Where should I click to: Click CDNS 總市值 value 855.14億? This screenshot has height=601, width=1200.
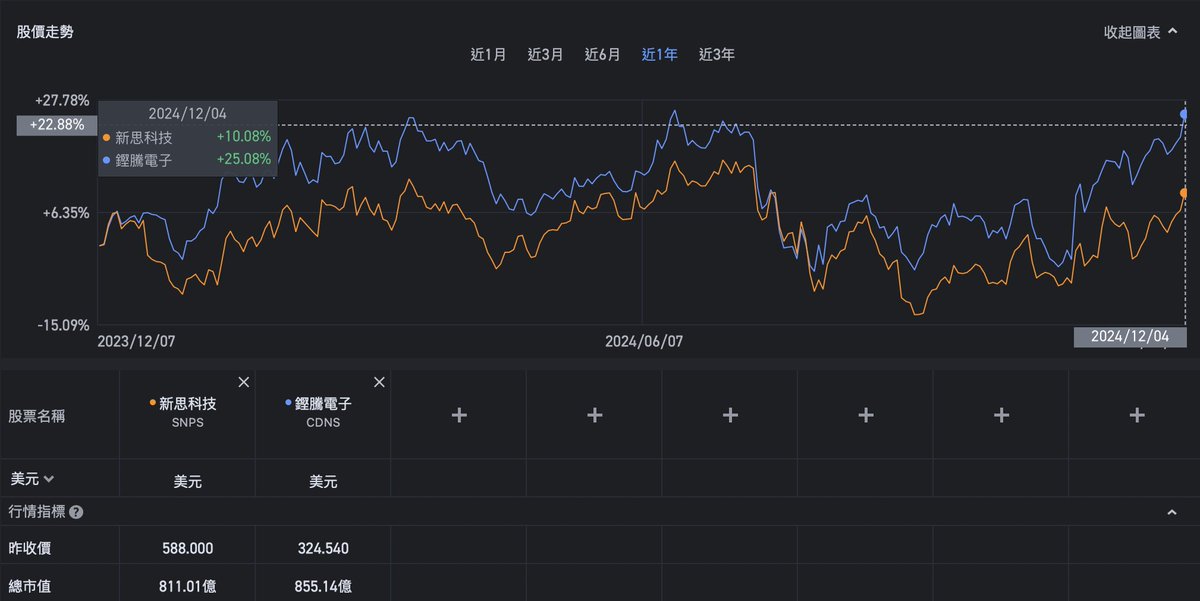[323, 586]
